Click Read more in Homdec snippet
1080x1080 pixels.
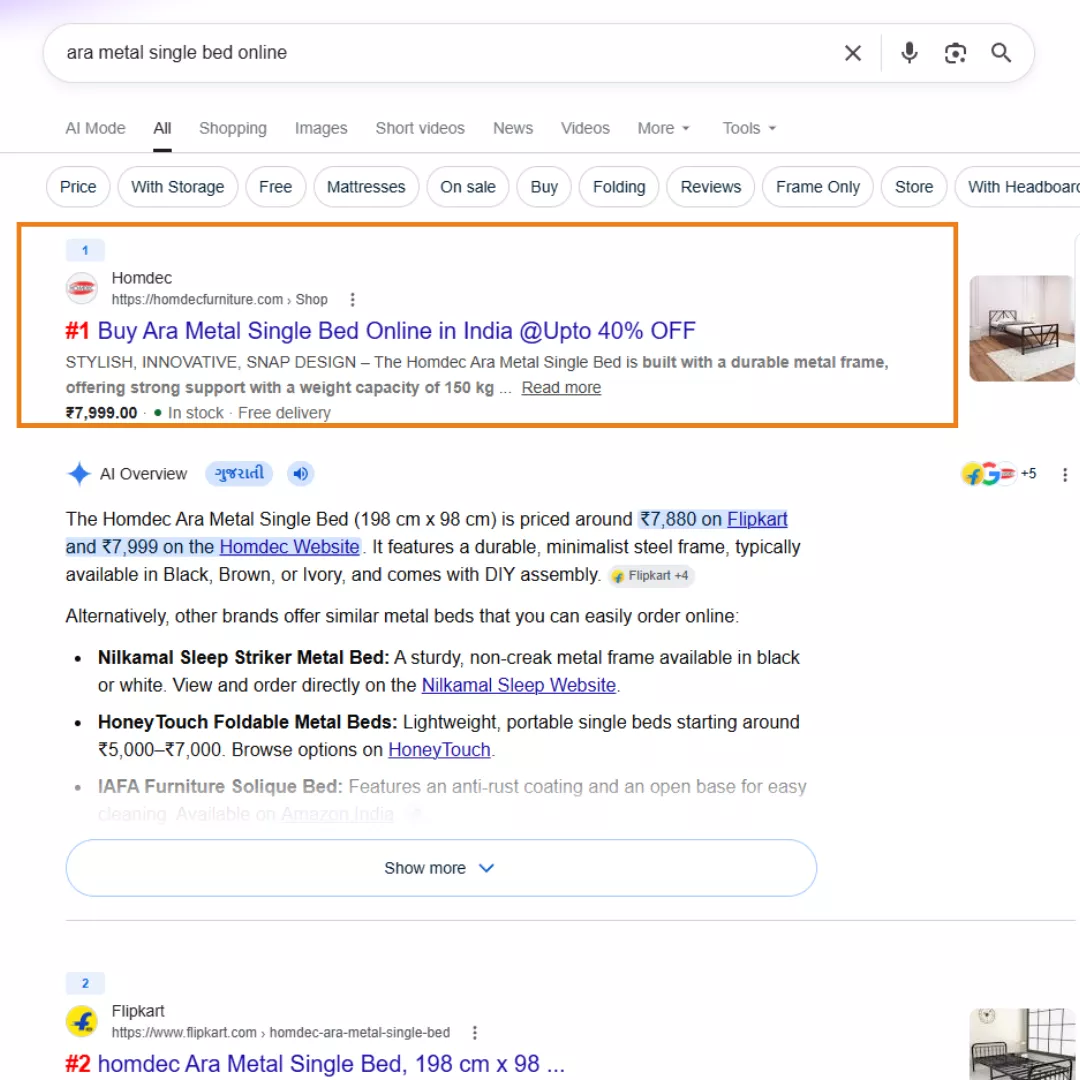[x=561, y=388]
